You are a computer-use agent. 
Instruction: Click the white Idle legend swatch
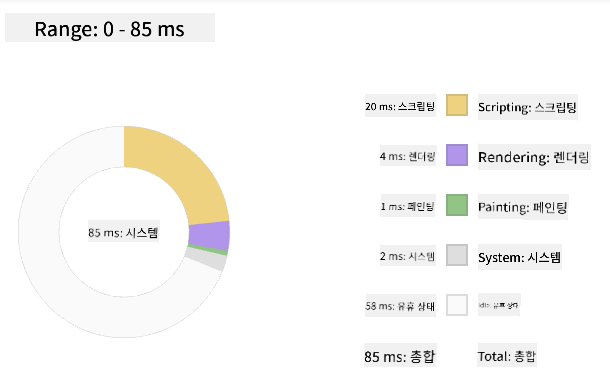(x=457, y=305)
